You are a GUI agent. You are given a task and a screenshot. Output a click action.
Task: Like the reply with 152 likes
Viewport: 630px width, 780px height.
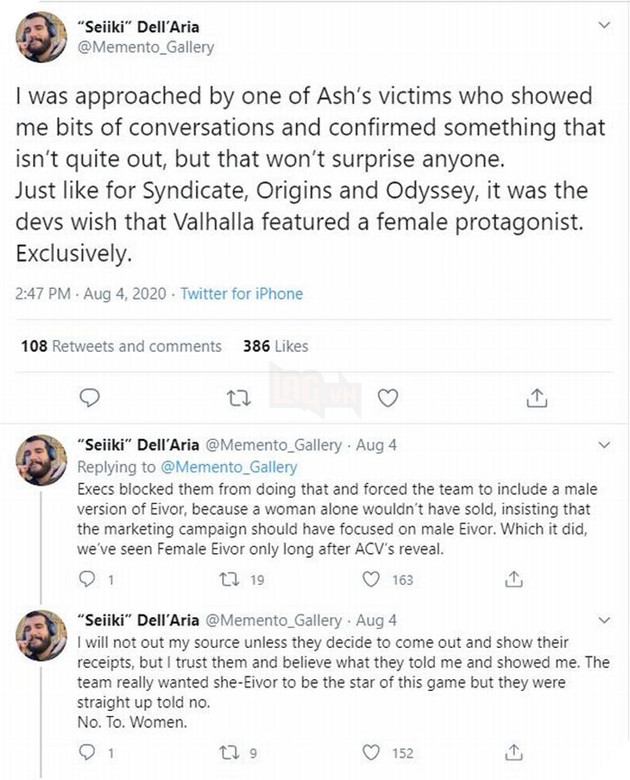click(370, 752)
